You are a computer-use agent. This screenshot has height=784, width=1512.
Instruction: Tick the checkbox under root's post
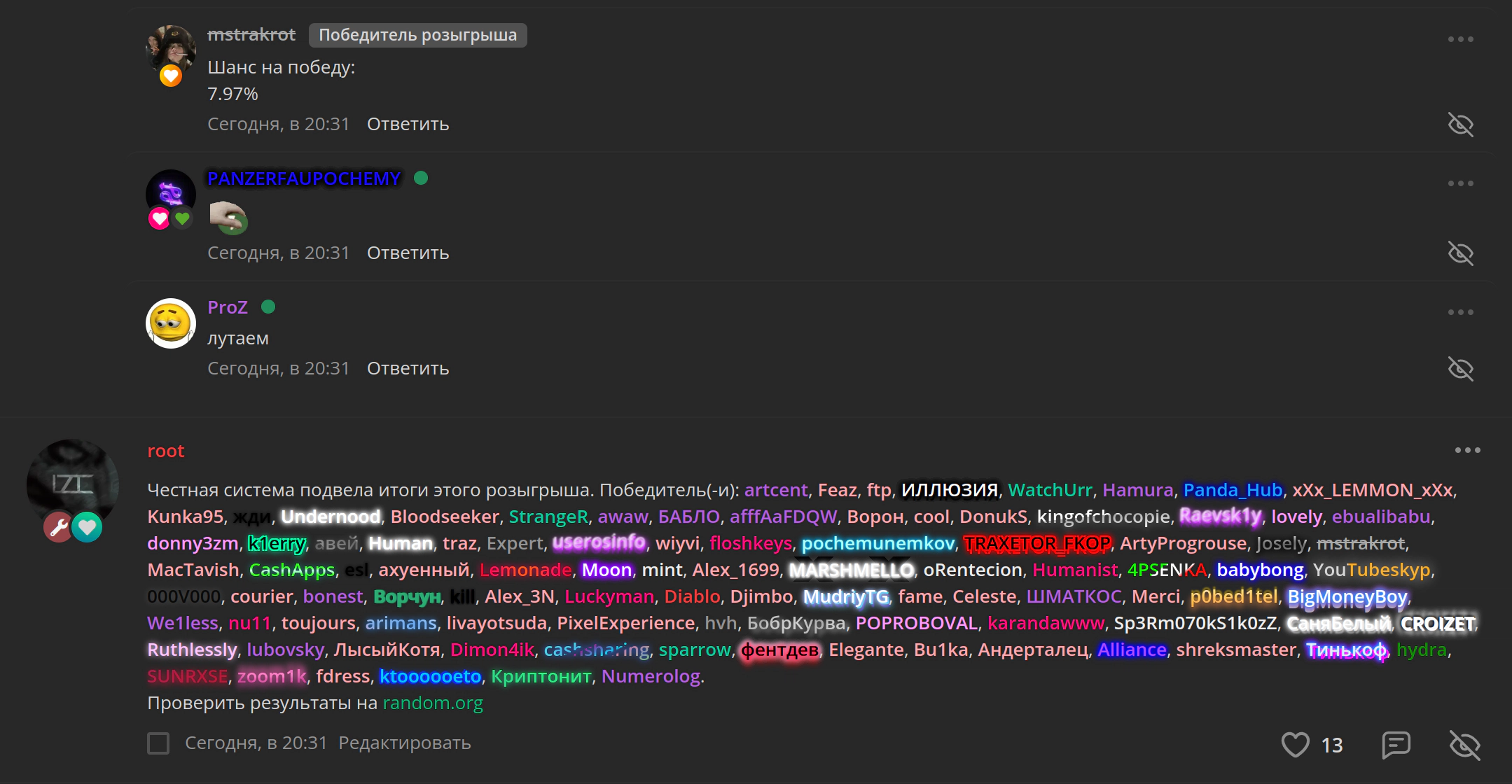pyautogui.click(x=158, y=743)
